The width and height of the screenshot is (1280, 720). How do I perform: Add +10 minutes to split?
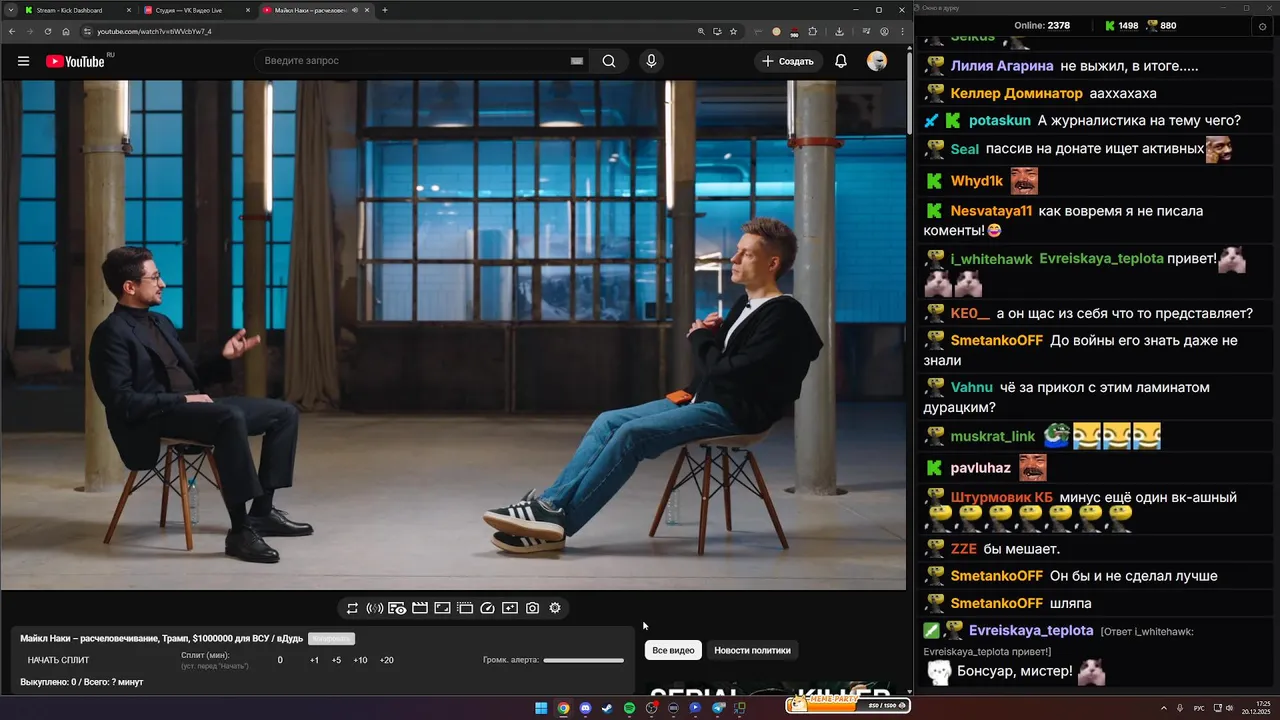(360, 660)
